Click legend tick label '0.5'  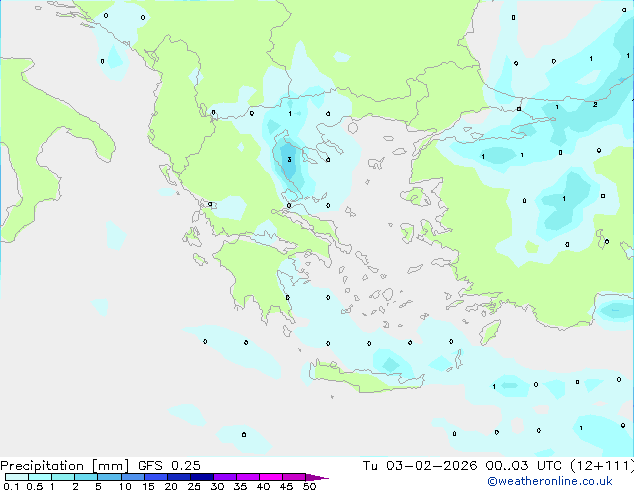point(34,486)
